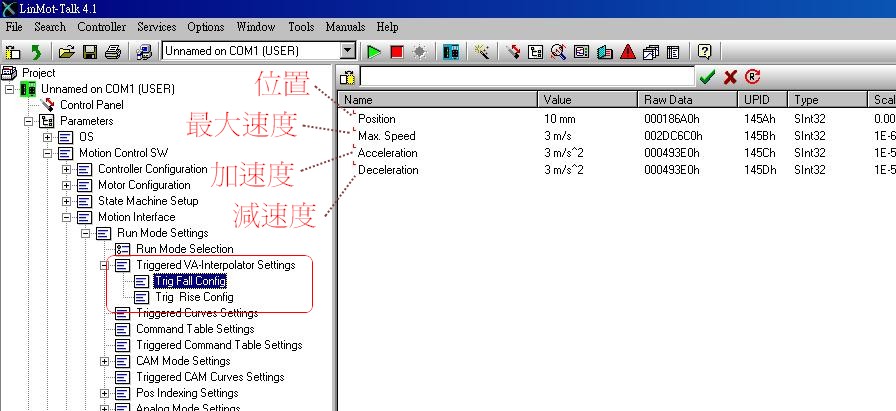The height and width of the screenshot is (411, 896).
Task: Click the Type column header
Action: (827, 99)
